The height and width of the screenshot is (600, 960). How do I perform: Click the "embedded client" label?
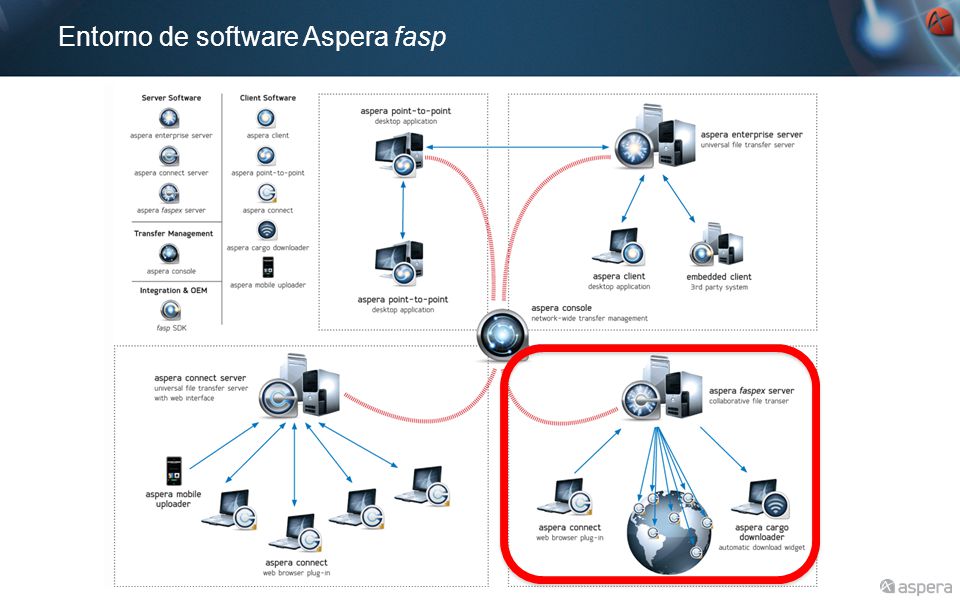pyautogui.click(x=719, y=277)
